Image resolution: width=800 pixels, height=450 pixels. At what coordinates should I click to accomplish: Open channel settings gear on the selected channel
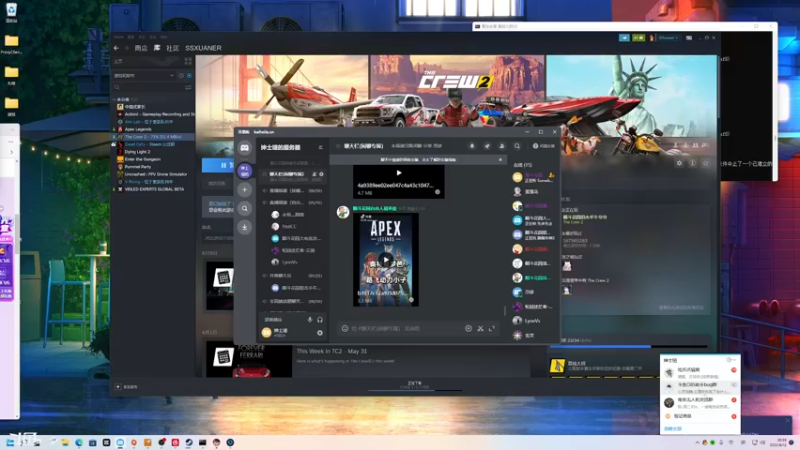[x=321, y=174]
